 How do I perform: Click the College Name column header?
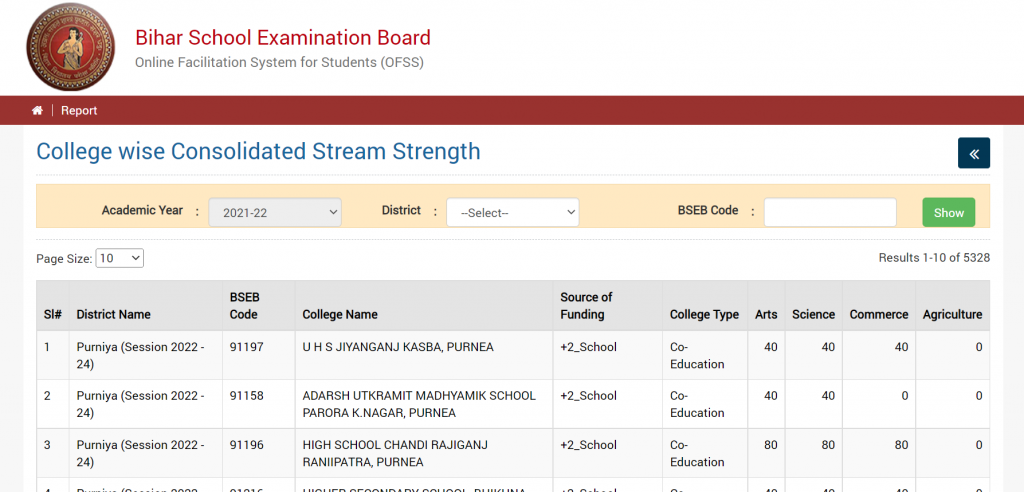click(340, 314)
